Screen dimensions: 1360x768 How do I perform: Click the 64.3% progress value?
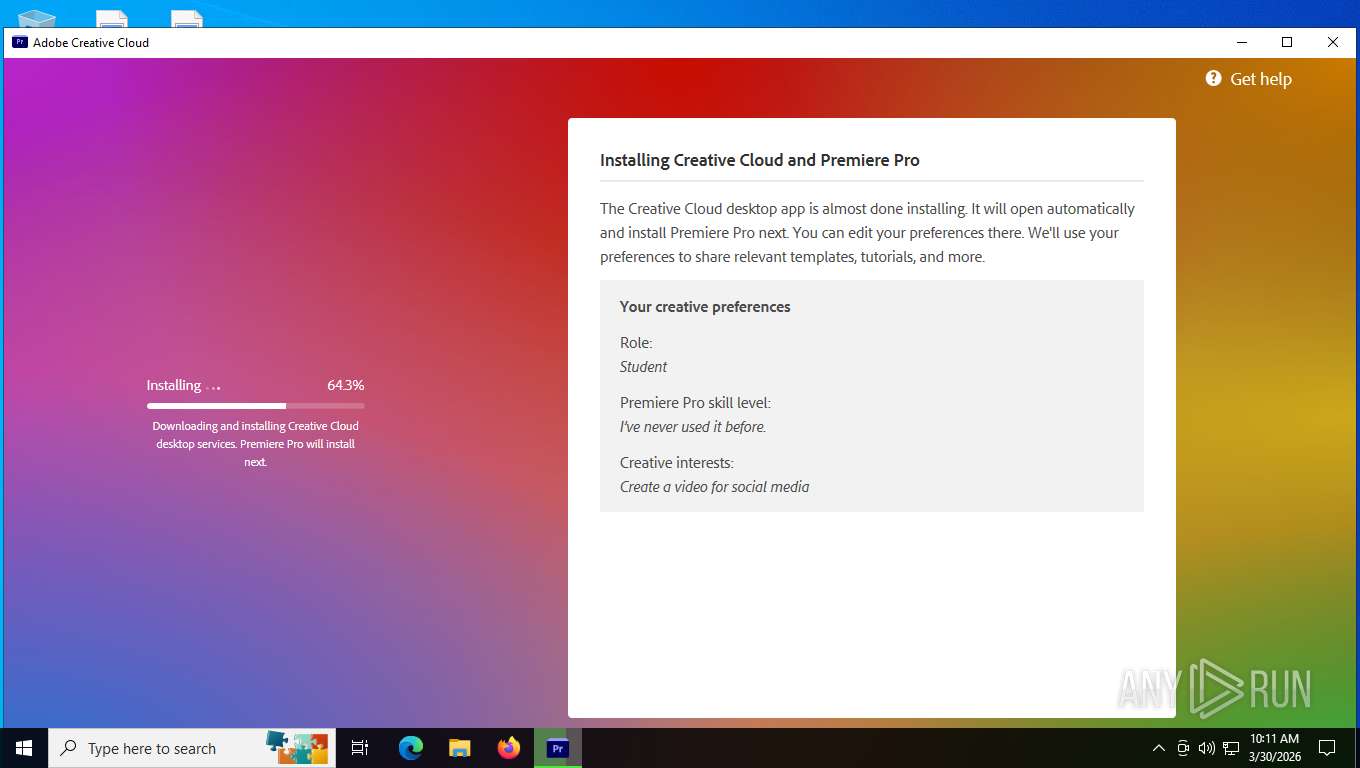coord(345,385)
